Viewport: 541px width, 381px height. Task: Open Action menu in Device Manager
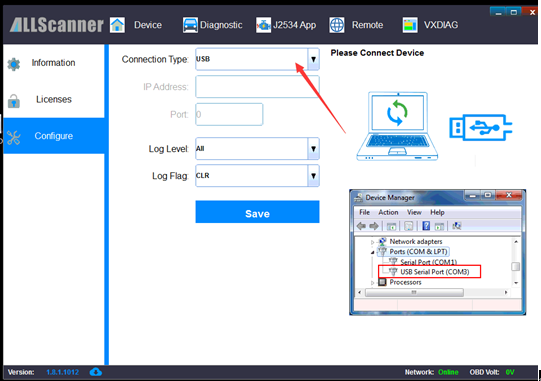(x=388, y=212)
